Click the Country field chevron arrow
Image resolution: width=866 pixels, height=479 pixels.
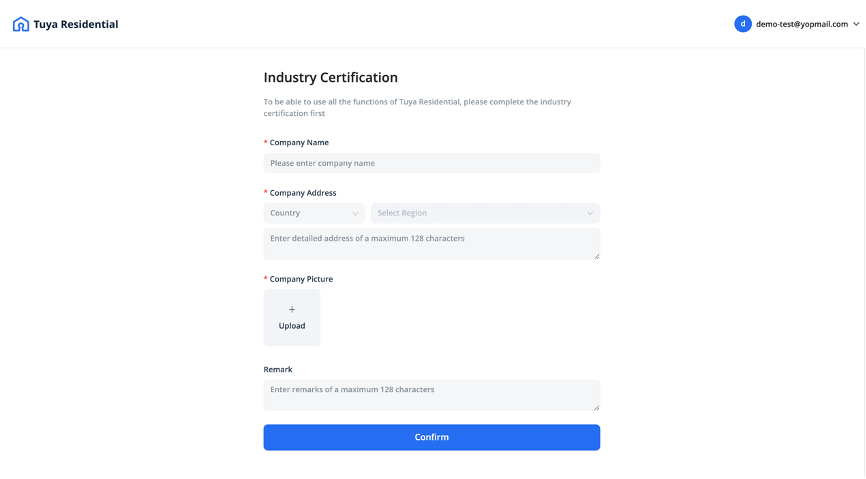tap(355, 213)
